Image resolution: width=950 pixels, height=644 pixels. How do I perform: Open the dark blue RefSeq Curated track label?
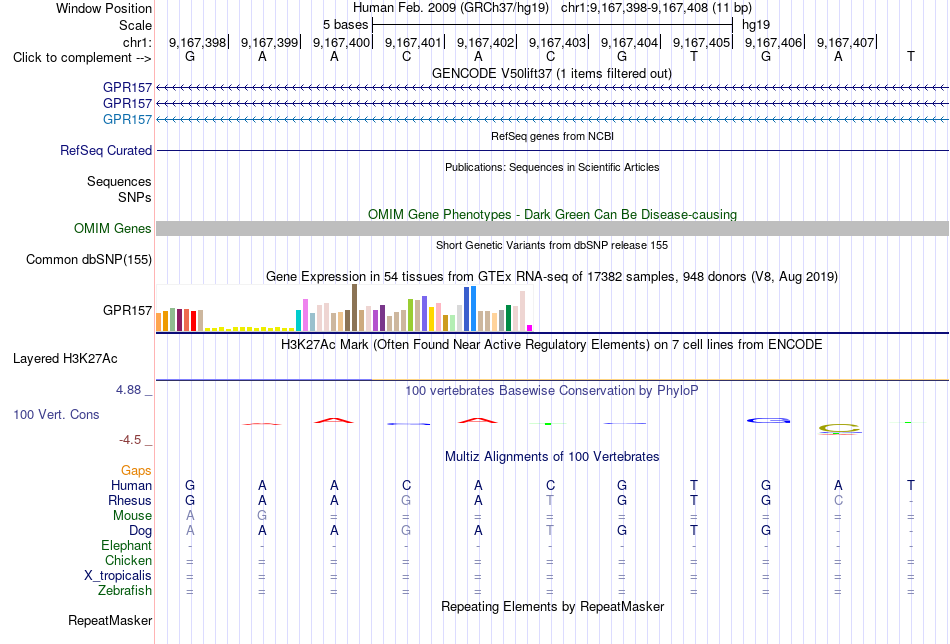(x=106, y=150)
